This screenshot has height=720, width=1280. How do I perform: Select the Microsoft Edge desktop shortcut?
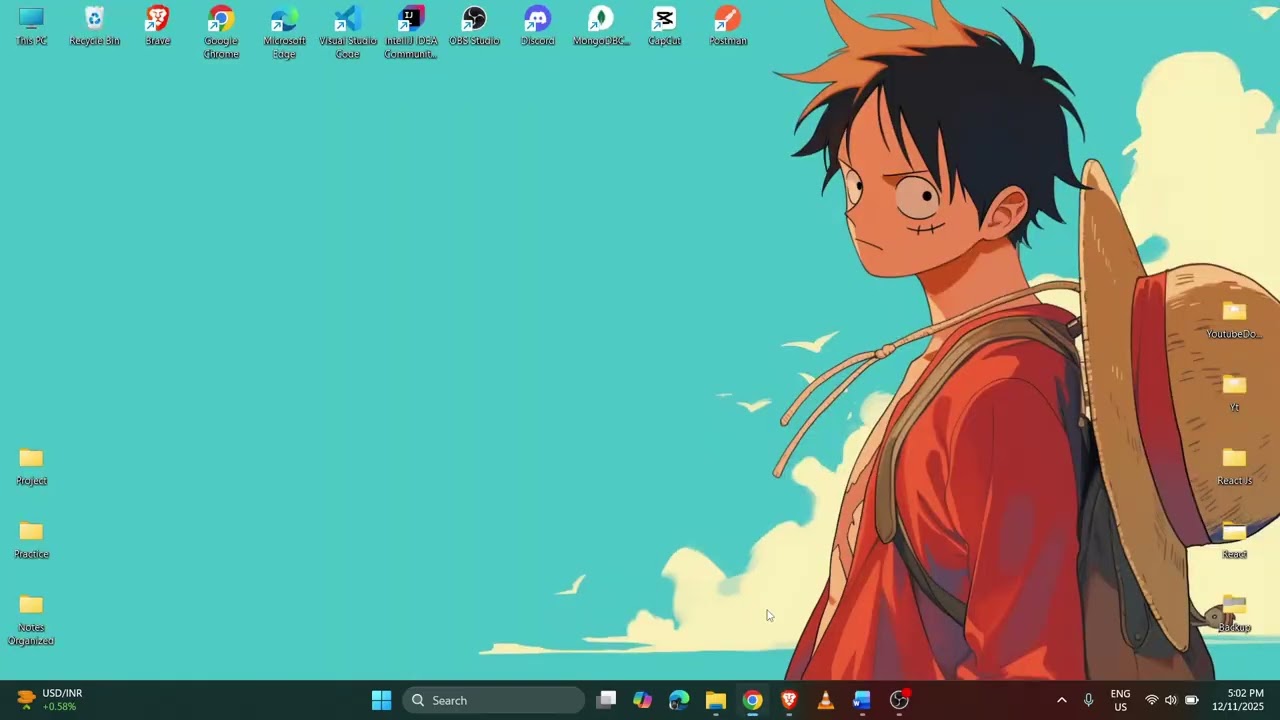coord(284,33)
